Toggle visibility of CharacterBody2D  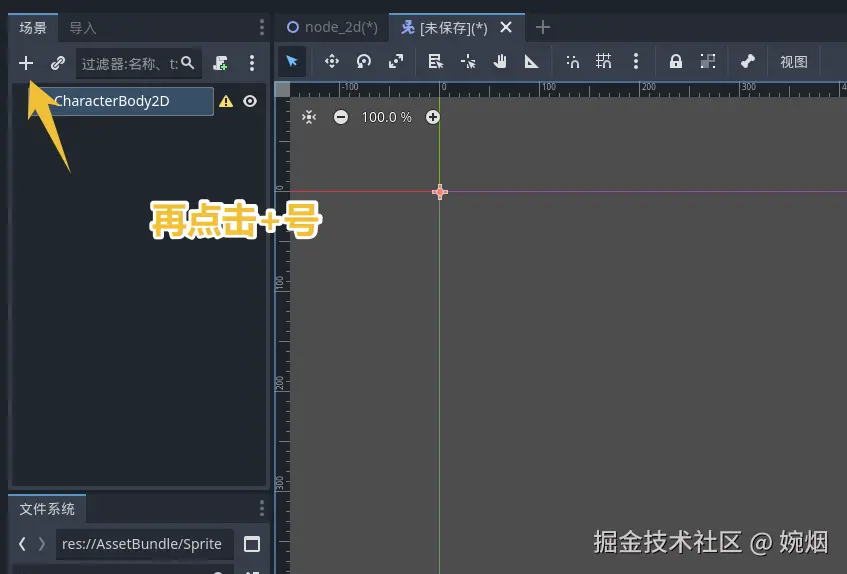250,101
